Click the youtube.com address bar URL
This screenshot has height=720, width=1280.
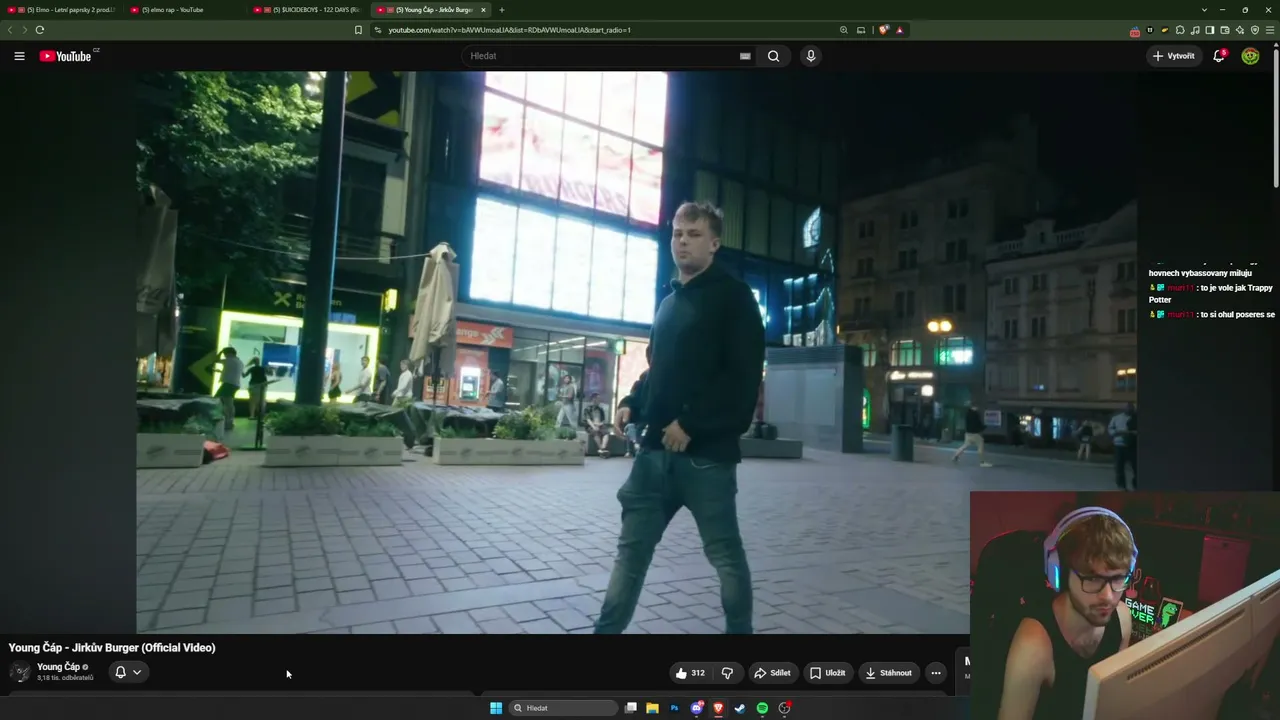(x=509, y=30)
